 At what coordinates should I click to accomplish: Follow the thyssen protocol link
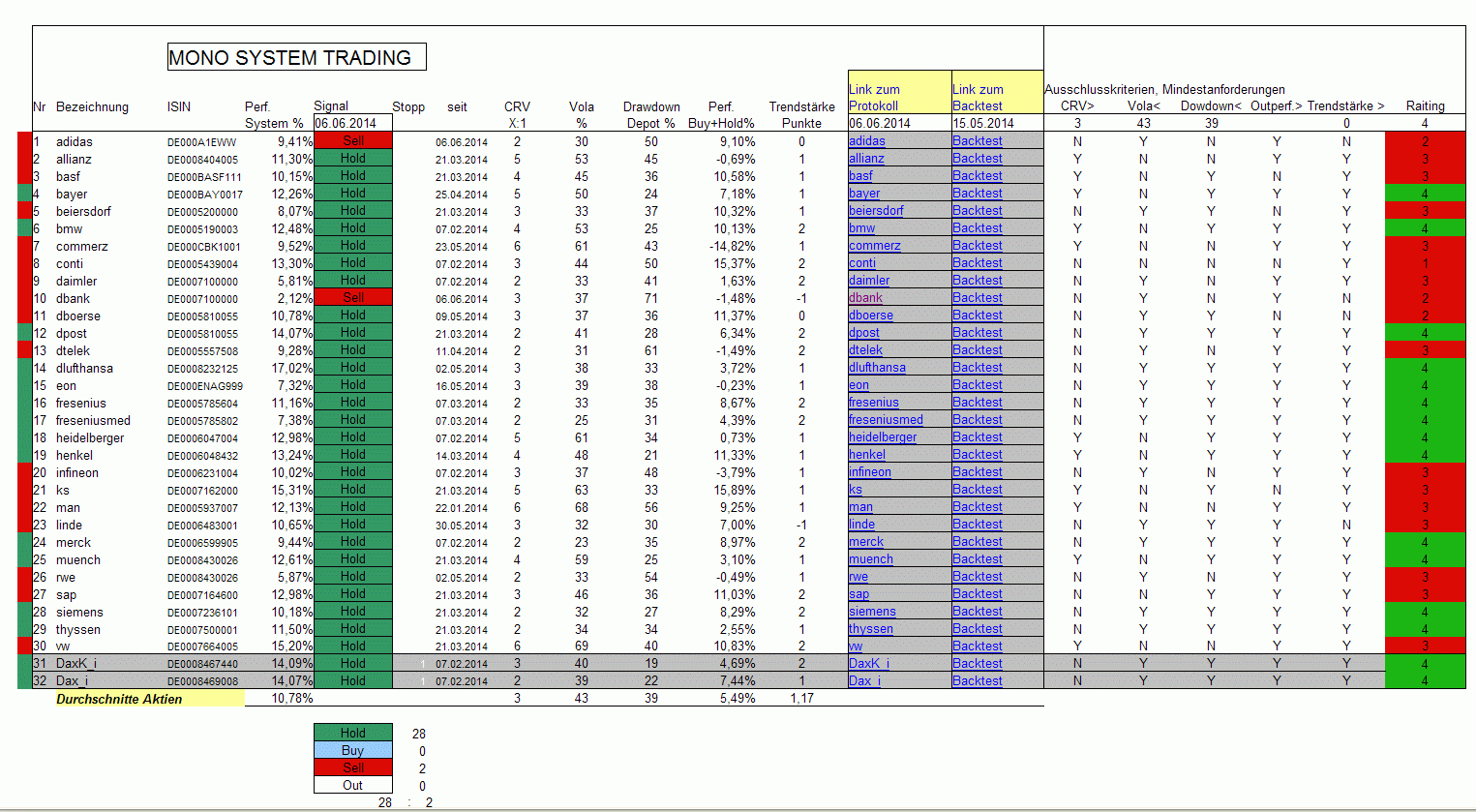[x=871, y=629]
